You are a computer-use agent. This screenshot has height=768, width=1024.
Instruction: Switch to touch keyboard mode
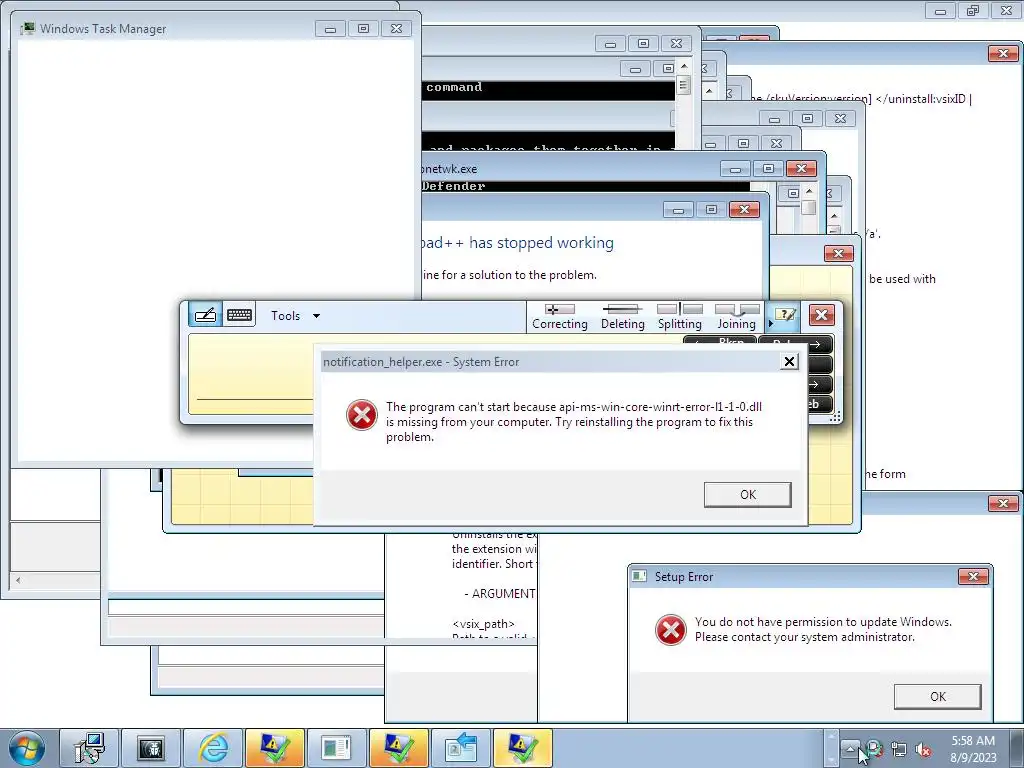pos(239,315)
